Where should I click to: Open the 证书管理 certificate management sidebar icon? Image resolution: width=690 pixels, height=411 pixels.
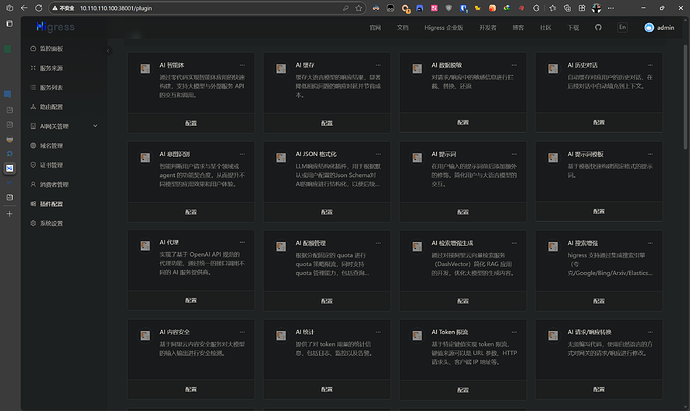(x=33, y=165)
